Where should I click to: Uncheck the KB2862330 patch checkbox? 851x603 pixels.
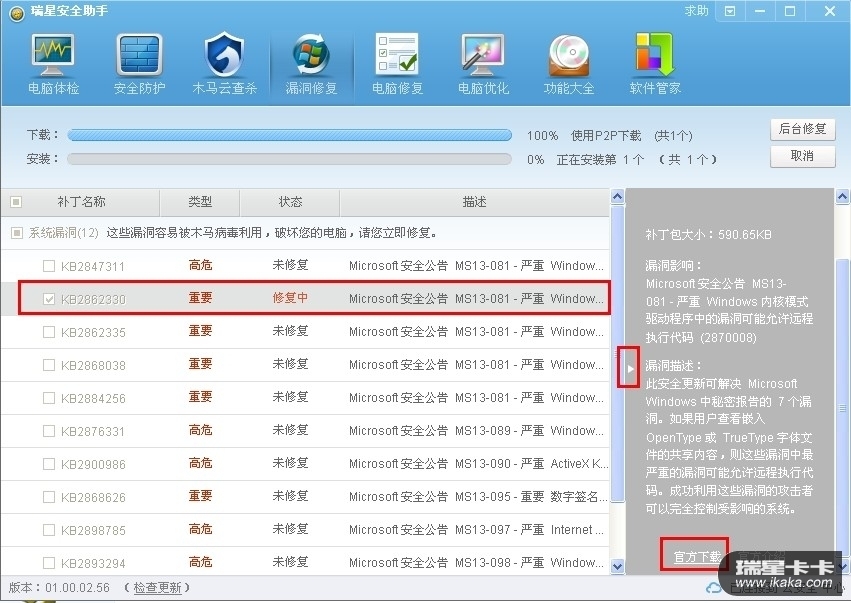coord(49,299)
